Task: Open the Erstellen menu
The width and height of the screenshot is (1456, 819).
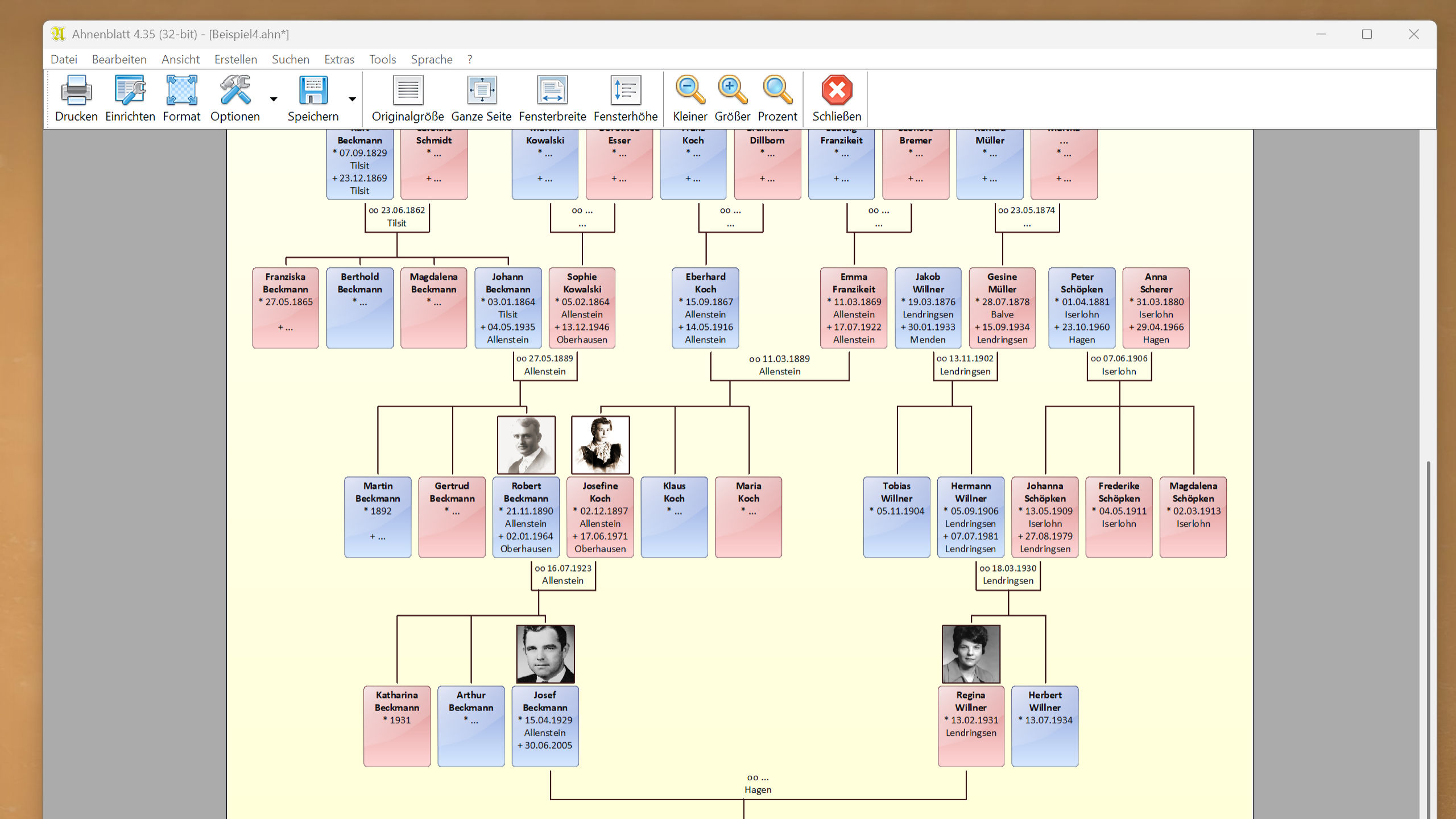Action: (x=235, y=59)
